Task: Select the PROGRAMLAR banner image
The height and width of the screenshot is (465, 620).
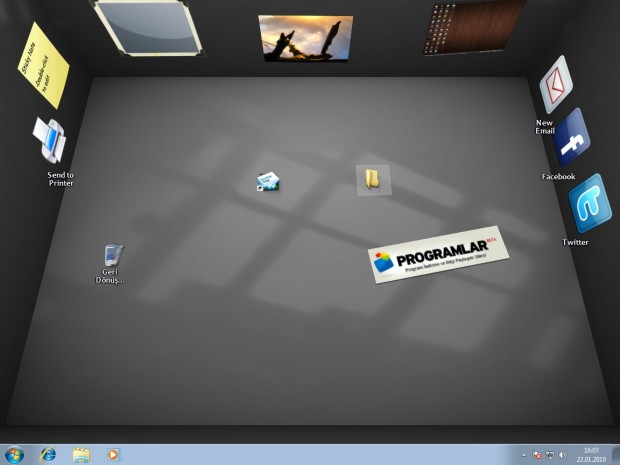Action: 438,254
